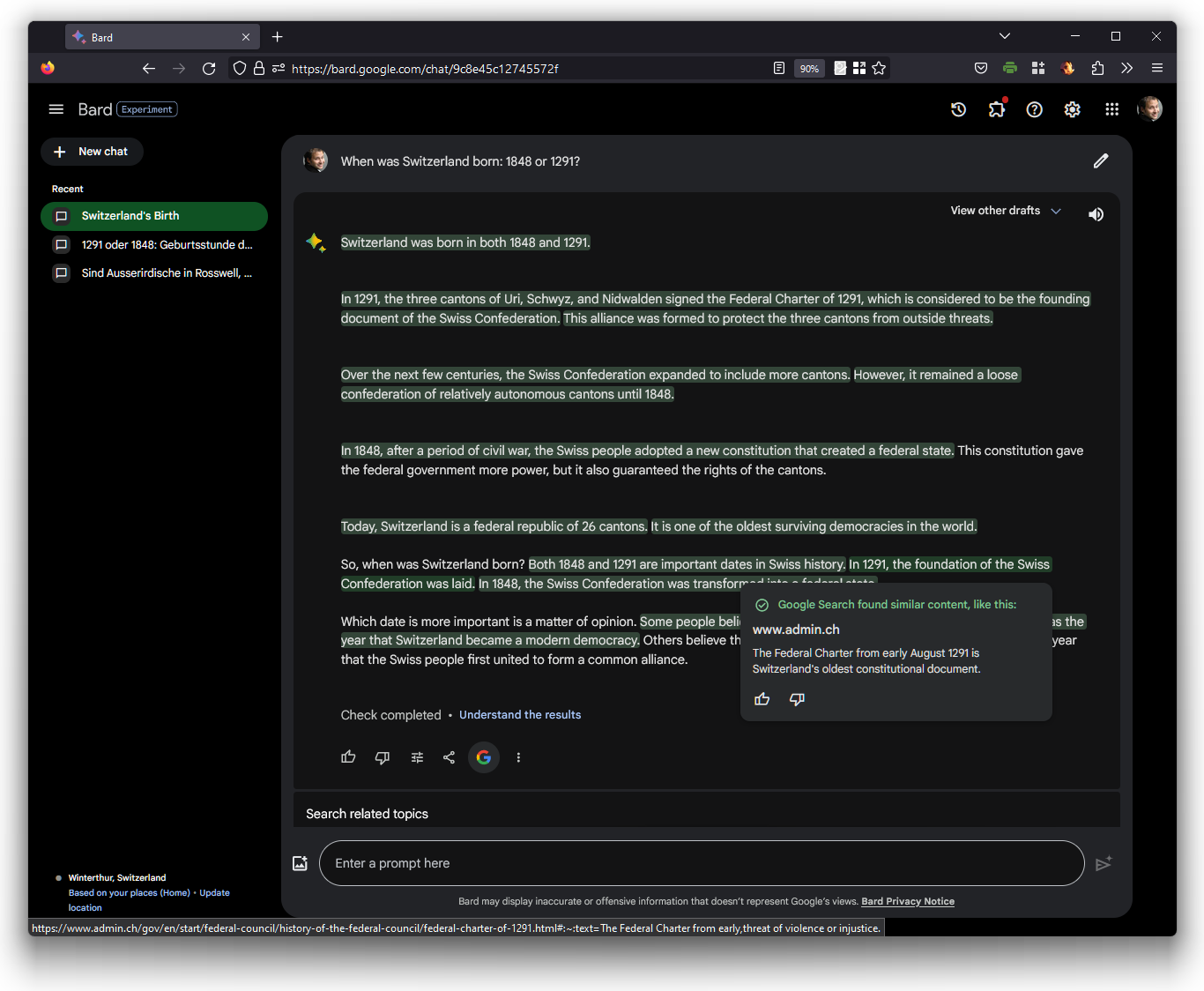Open new browser tab plus button

(x=278, y=37)
